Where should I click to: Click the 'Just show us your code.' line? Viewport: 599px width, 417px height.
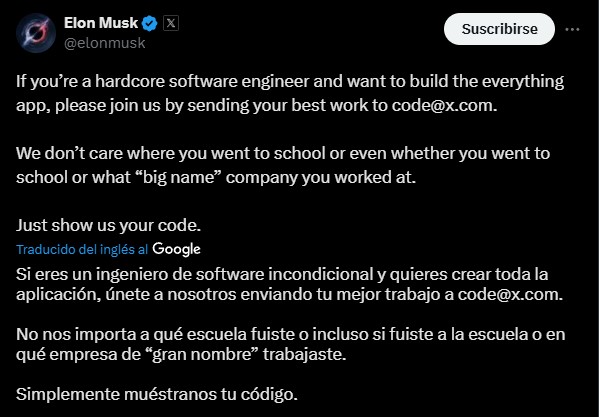pos(108,225)
